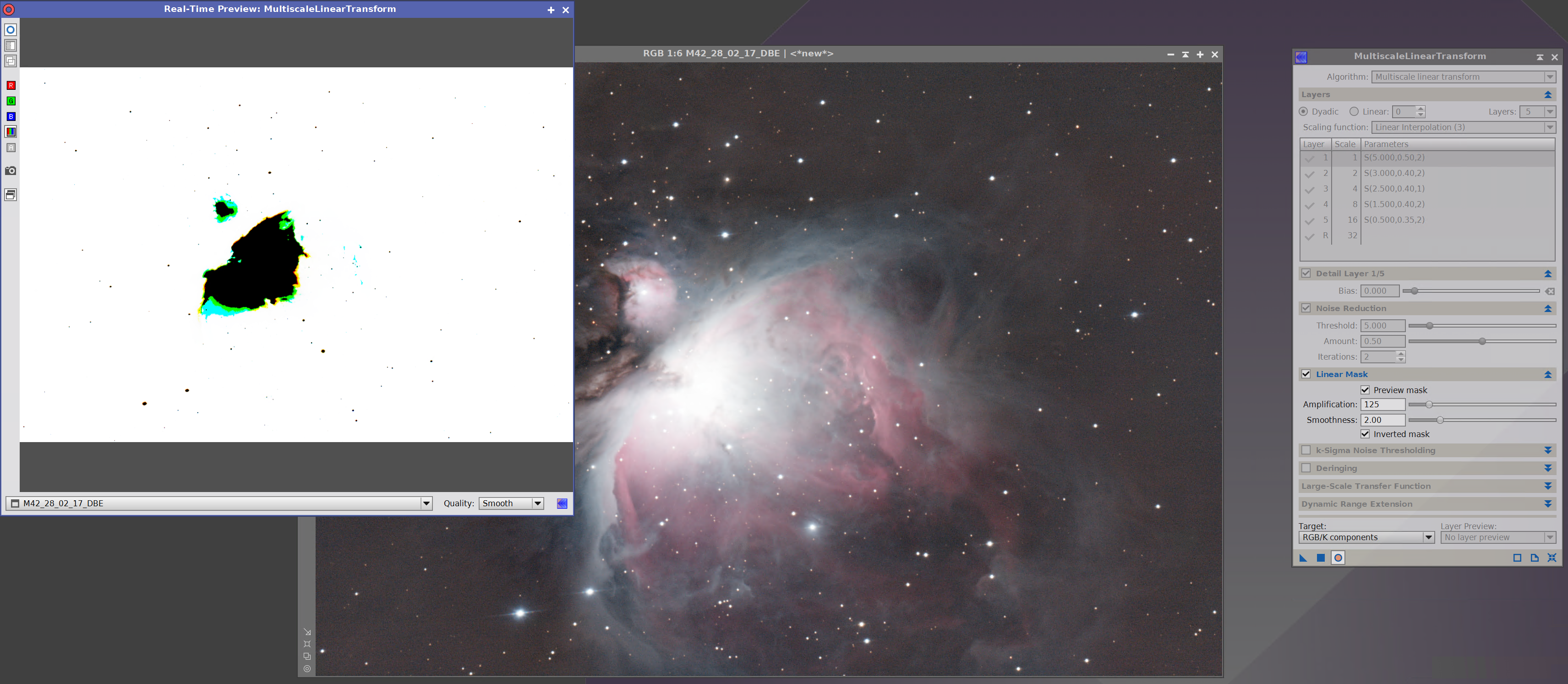Click the bottom circular icon on image window's left strip
Viewport: 1568px width, 684px height.
(x=307, y=668)
